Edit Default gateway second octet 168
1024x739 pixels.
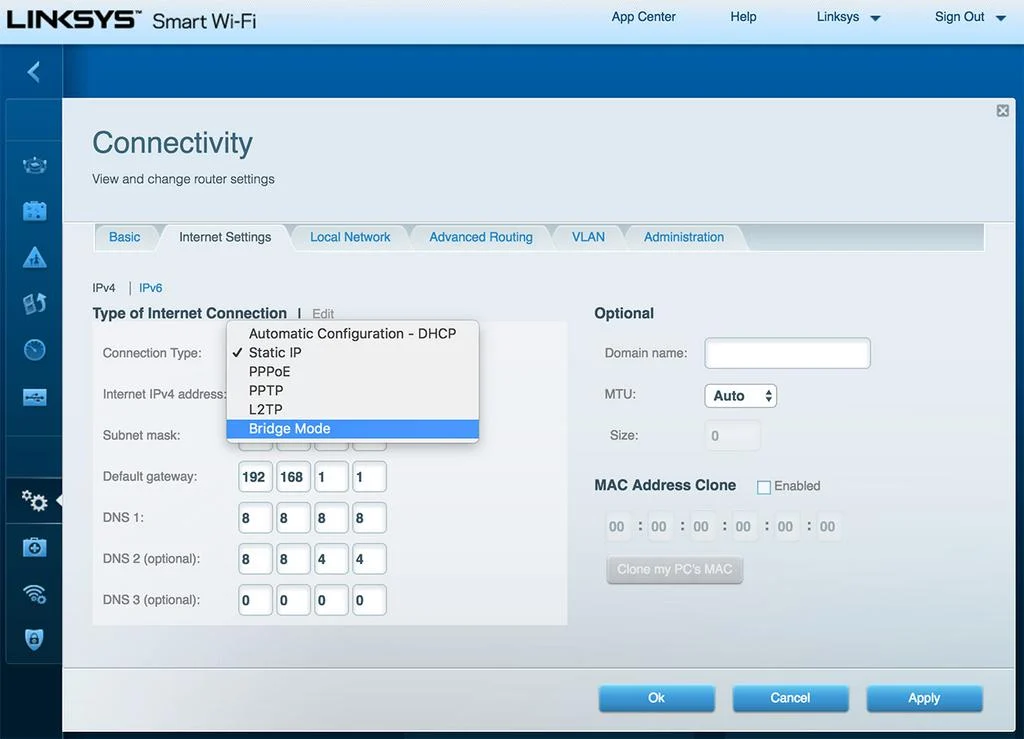(x=293, y=477)
